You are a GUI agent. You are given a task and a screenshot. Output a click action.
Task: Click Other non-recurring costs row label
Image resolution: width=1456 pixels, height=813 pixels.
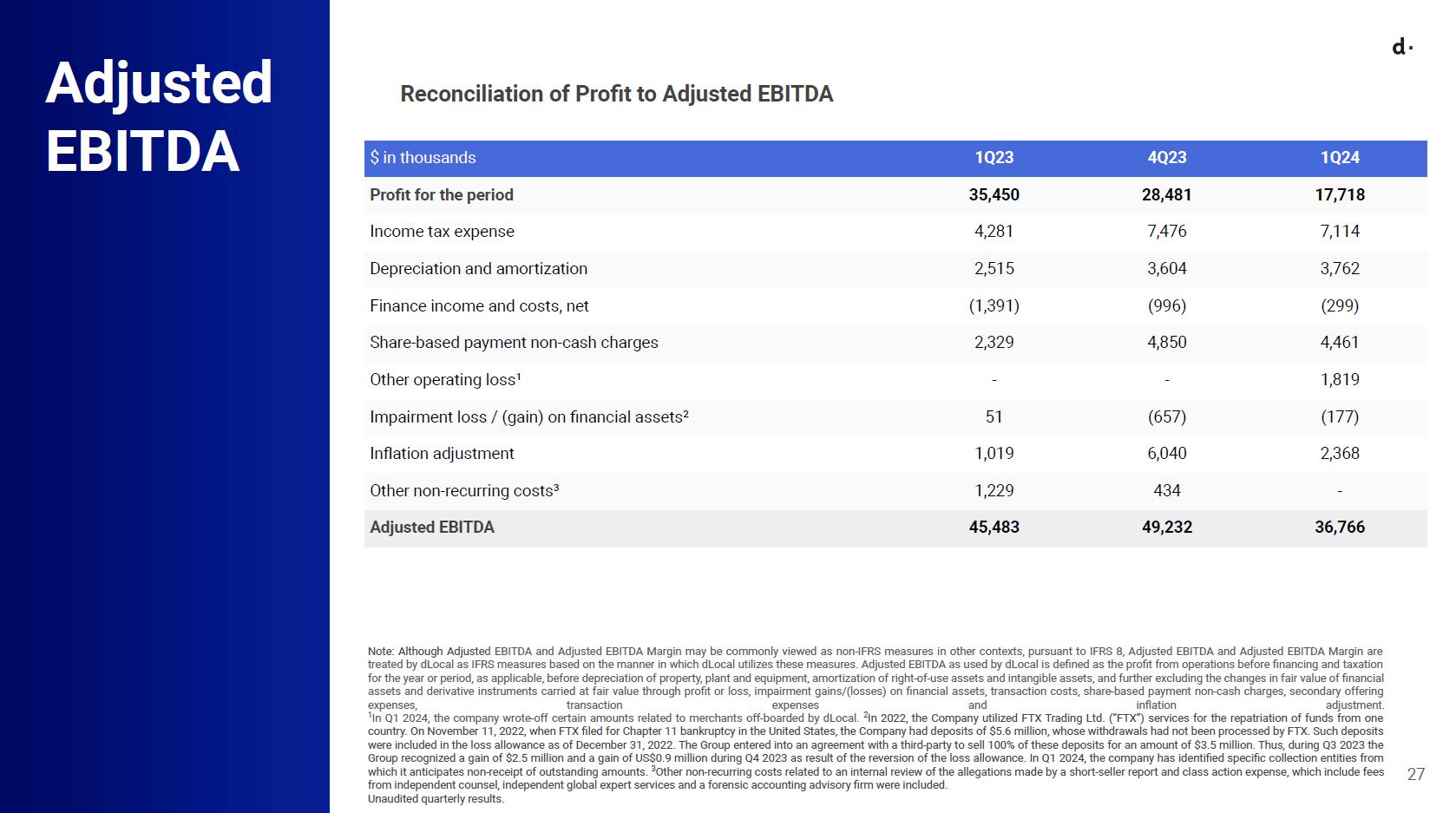(464, 491)
